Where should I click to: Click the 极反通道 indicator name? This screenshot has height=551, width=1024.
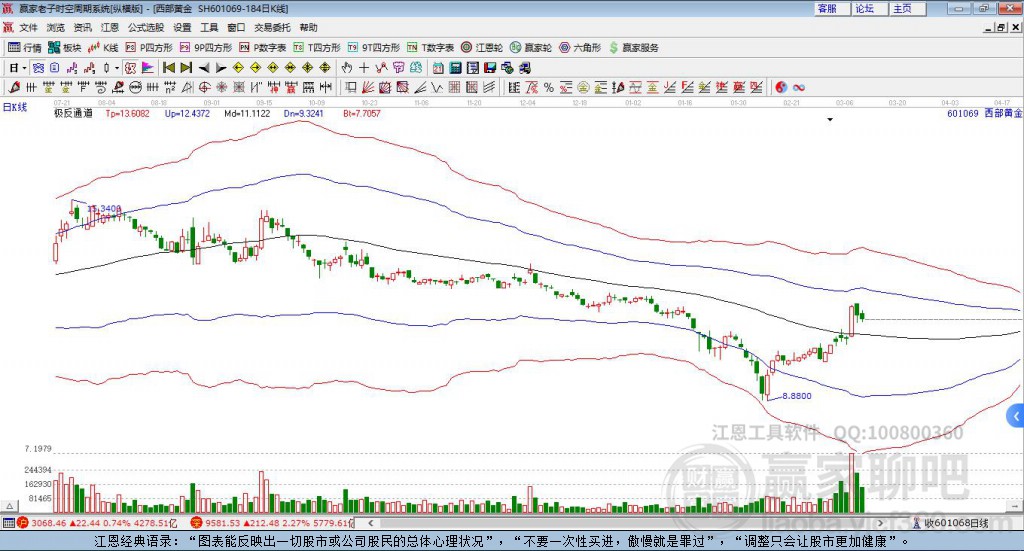click(x=73, y=114)
